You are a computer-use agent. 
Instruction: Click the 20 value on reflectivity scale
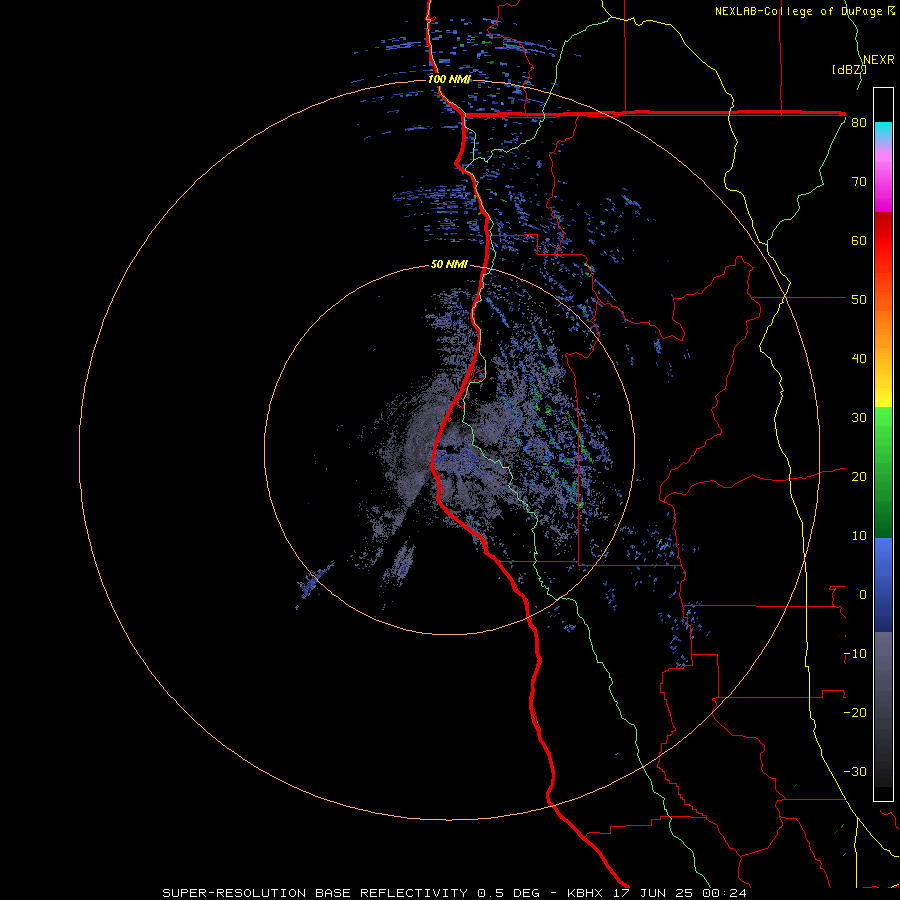tap(859, 477)
